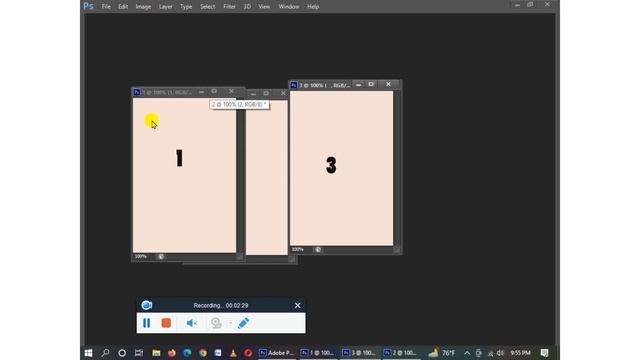640x360 pixels.
Task: Open the weather widget showing 76°F
Action: (442, 353)
